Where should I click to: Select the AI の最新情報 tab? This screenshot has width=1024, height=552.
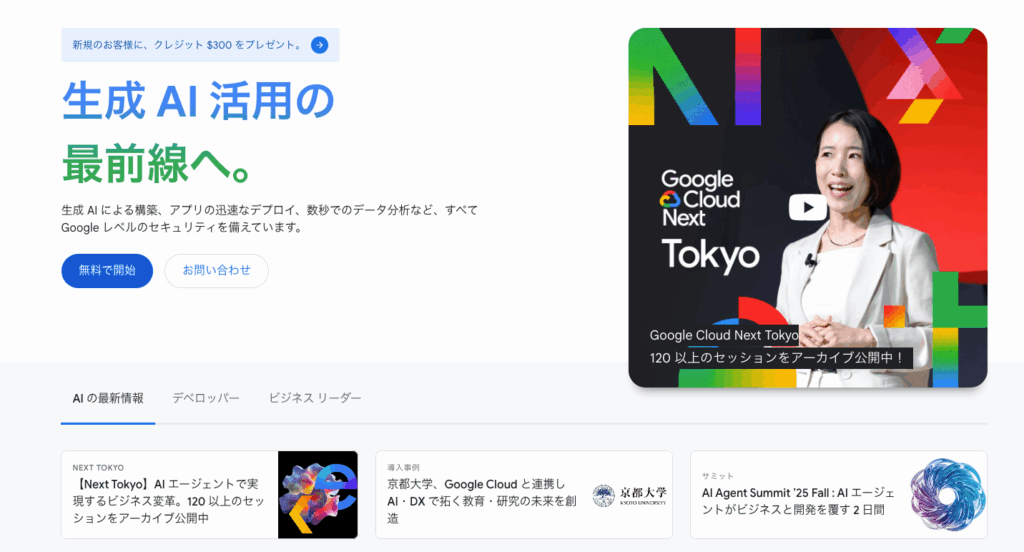click(108, 398)
